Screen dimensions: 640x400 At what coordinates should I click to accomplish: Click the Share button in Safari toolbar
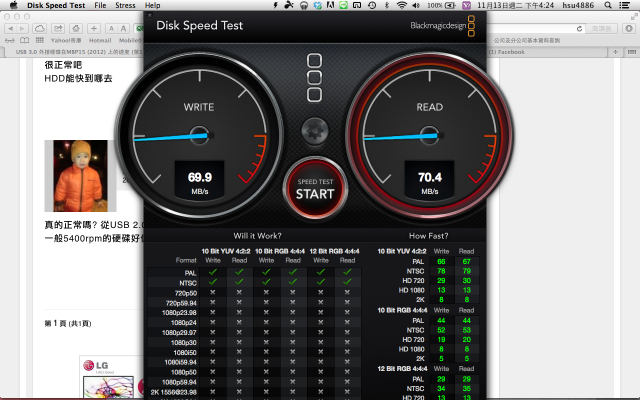pyautogui.click(x=58, y=29)
